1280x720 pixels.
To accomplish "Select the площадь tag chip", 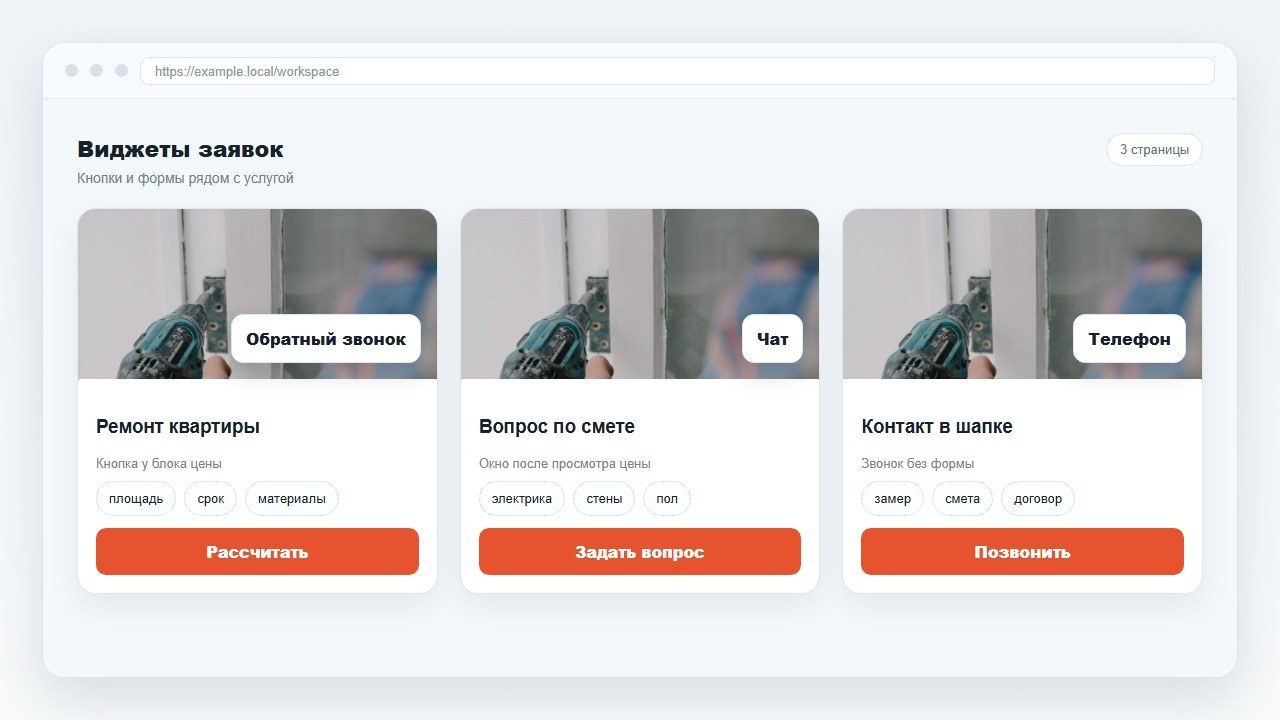I will (x=136, y=498).
